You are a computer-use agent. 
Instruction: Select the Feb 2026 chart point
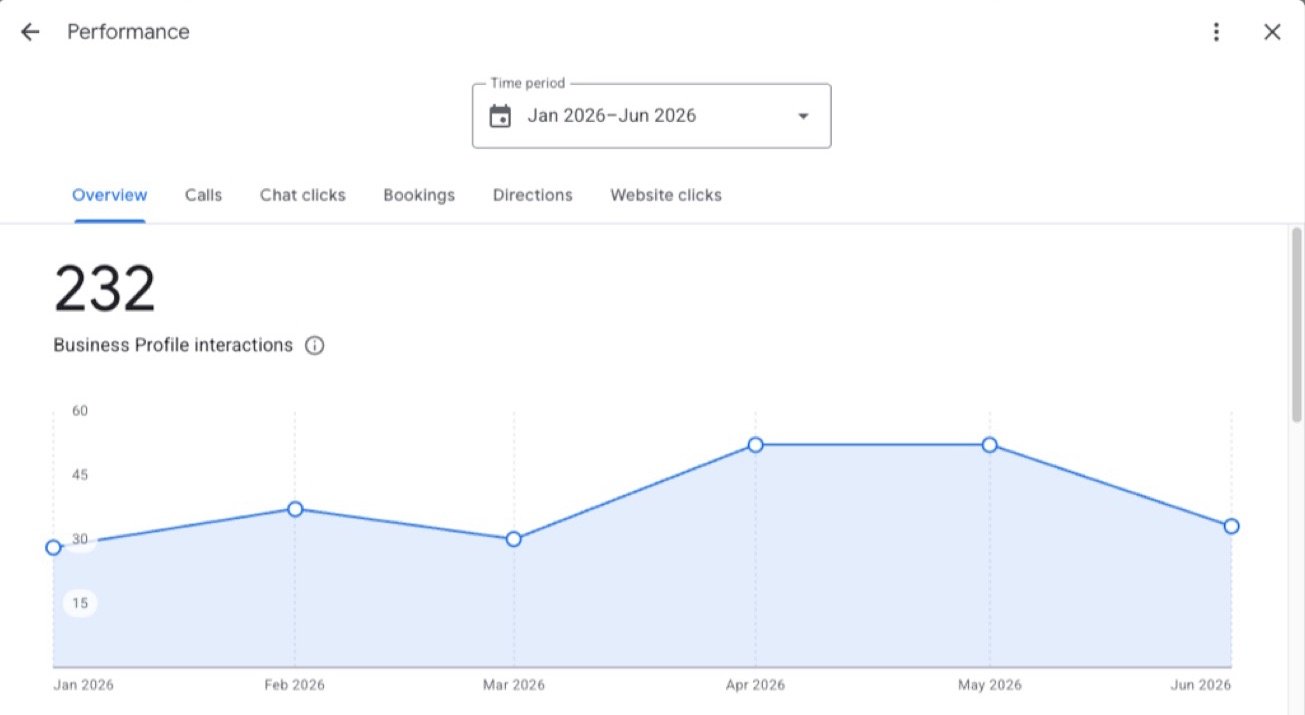click(x=295, y=509)
